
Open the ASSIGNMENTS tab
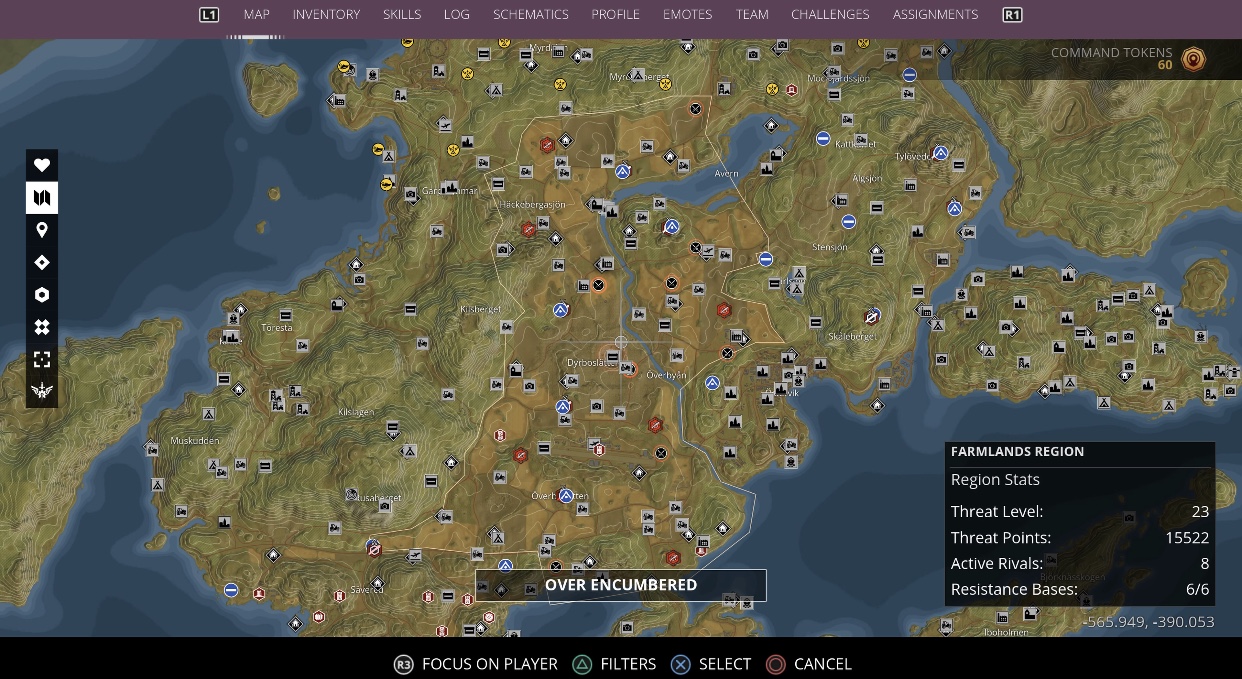coord(936,15)
